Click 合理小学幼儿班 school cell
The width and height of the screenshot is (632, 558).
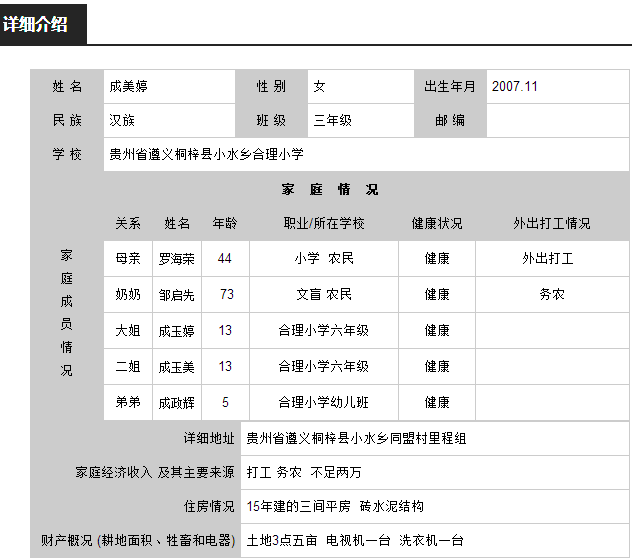coord(324,402)
